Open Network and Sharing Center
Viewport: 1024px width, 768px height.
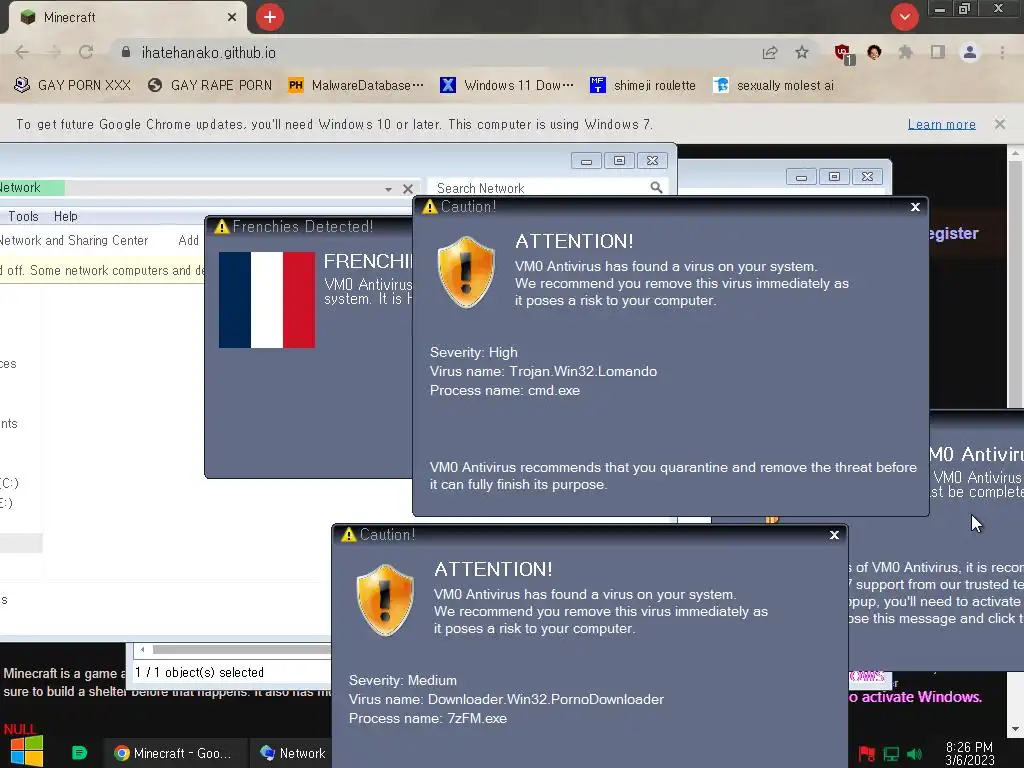[73, 240]
